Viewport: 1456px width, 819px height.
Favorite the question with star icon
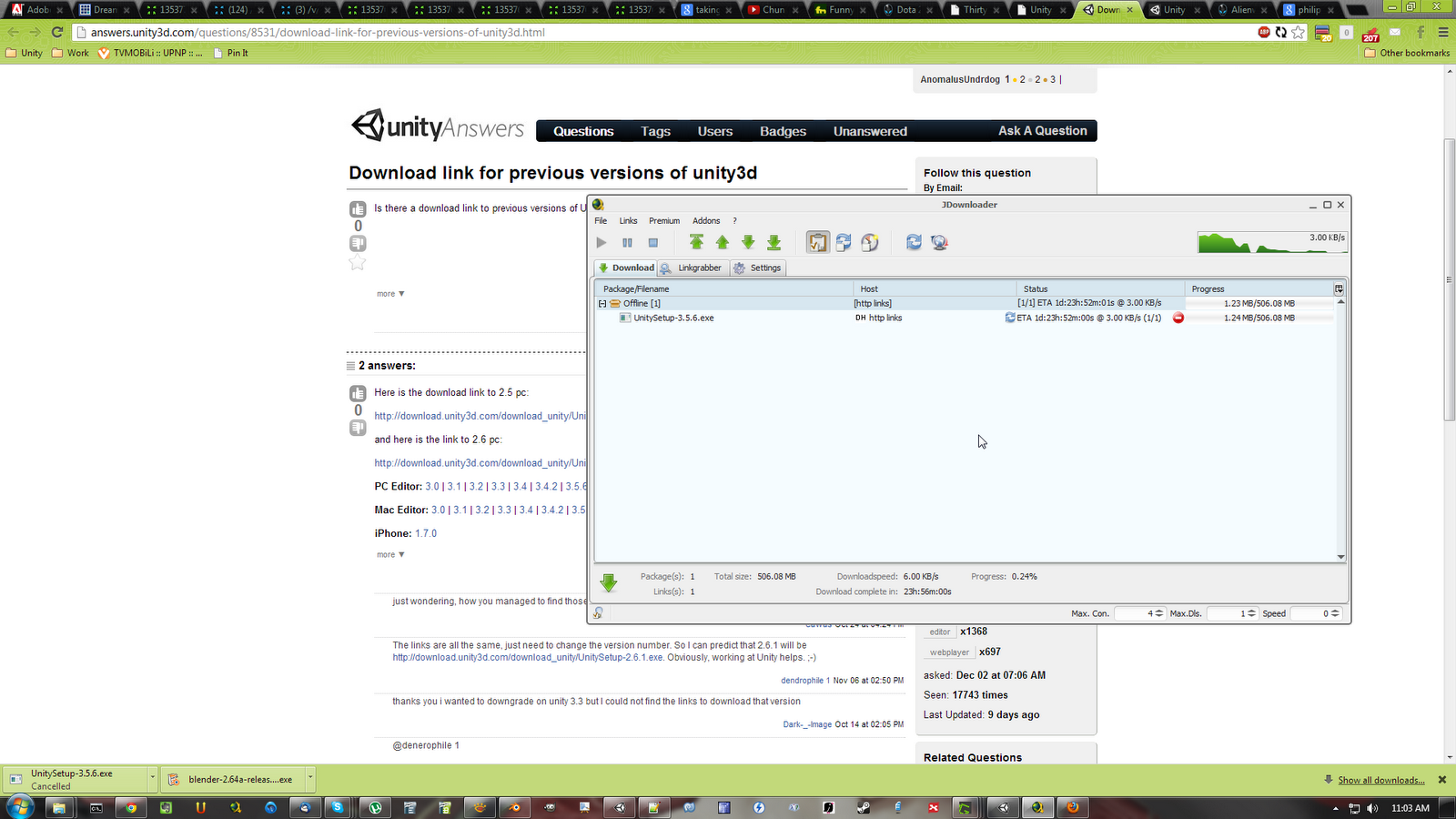pyautogui.click(x=358, y=263)
